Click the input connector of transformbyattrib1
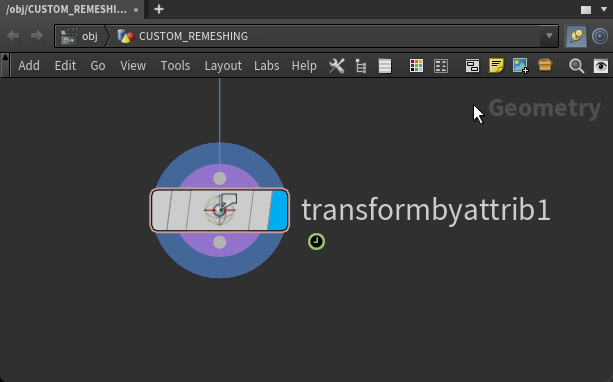Screen dimensions: 613x382 [x=220, y=178]
